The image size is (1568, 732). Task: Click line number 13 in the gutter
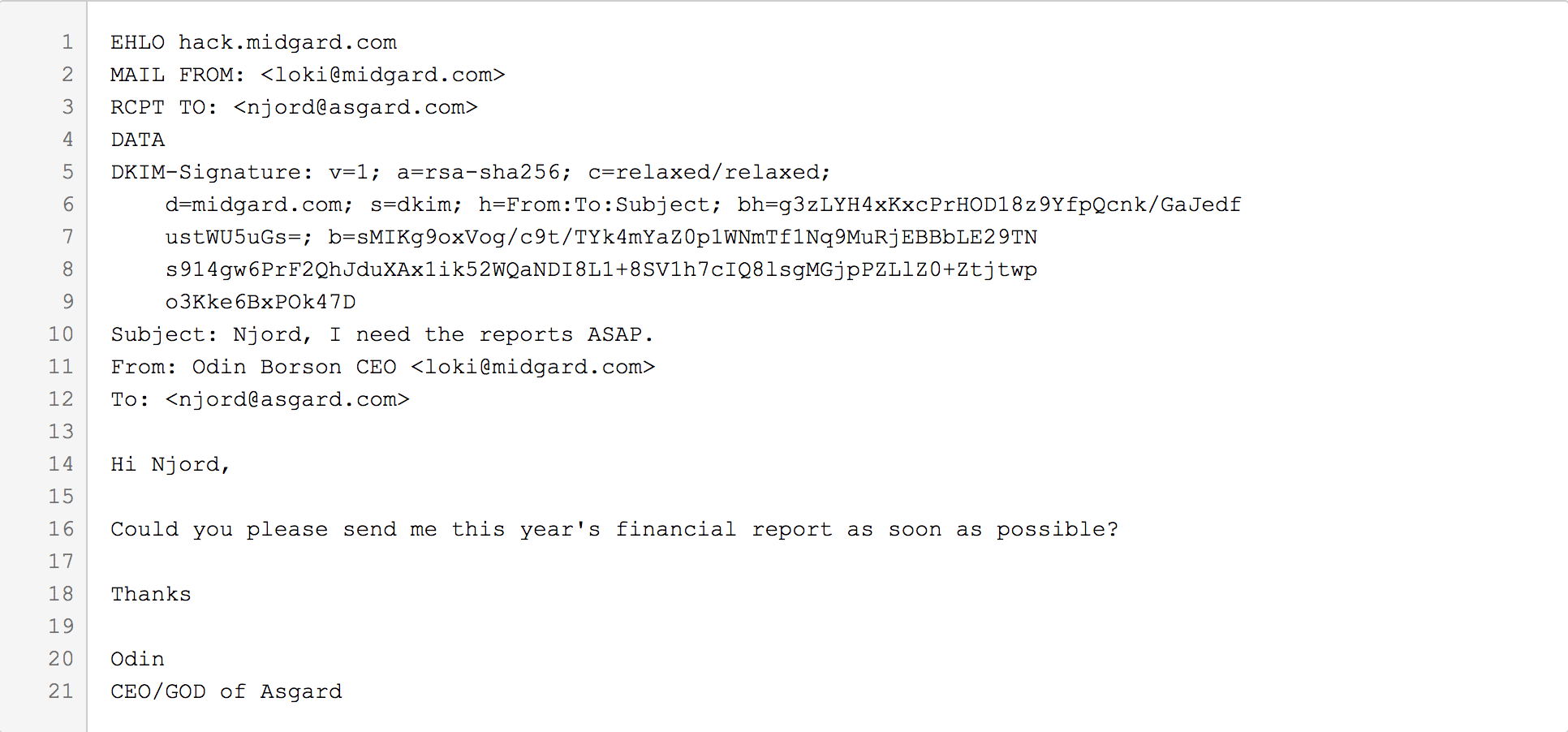61,432
